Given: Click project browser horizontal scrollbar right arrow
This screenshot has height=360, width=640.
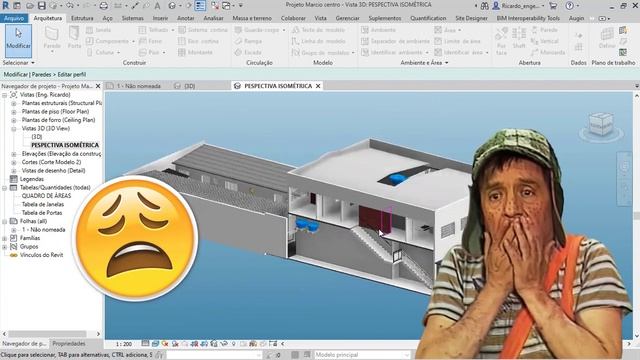Looking at the screenshot, I should tap(98, 334).
